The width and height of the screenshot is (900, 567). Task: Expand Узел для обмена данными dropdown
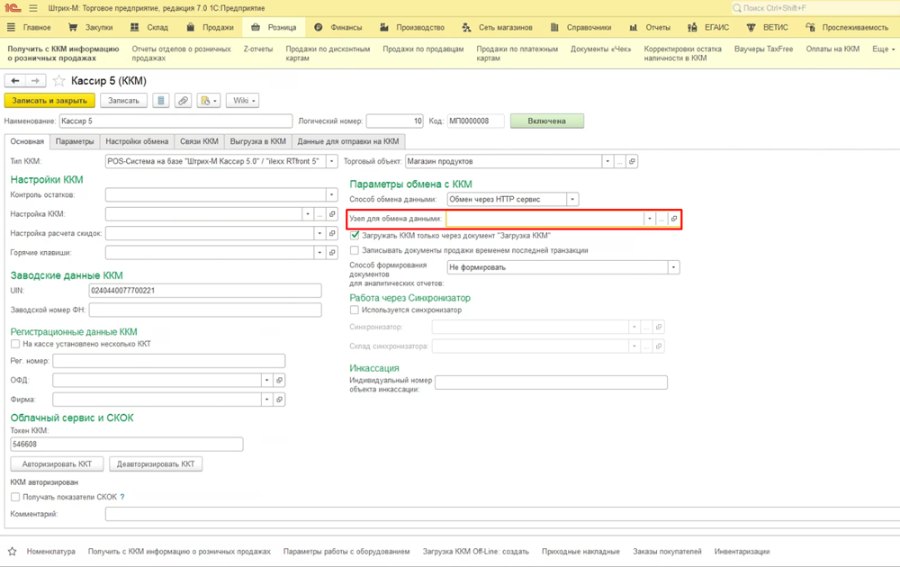650,219
